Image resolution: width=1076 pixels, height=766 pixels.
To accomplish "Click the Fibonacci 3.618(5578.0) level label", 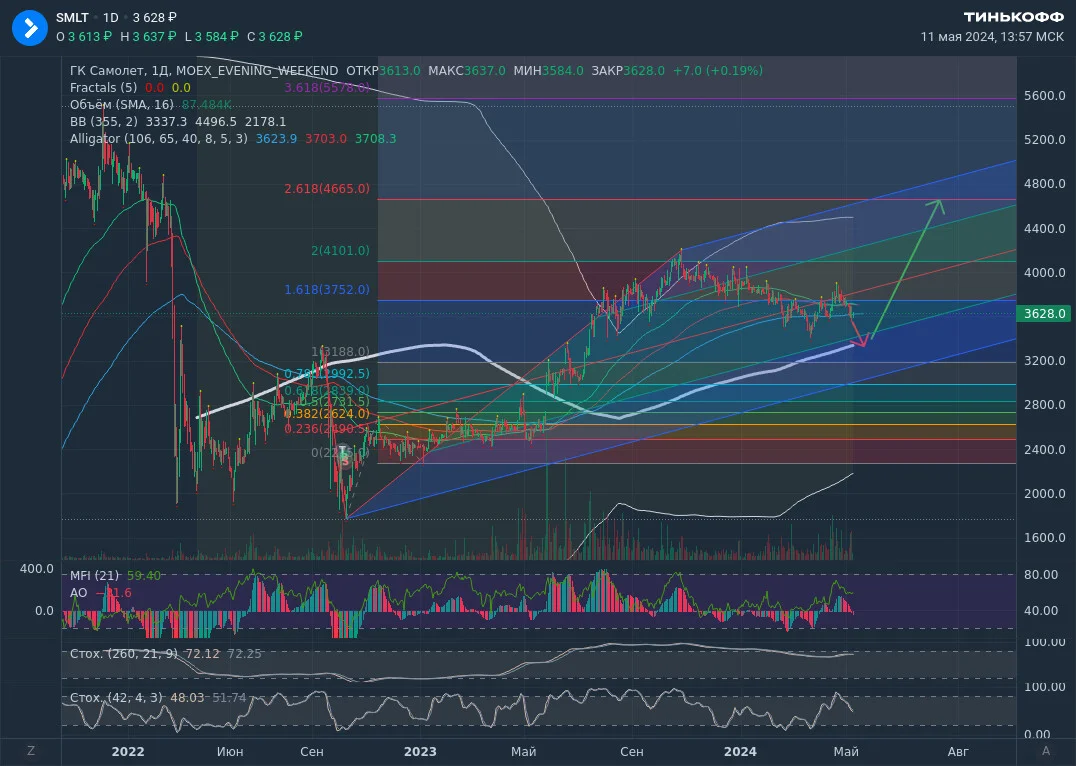I will (327, 88).
